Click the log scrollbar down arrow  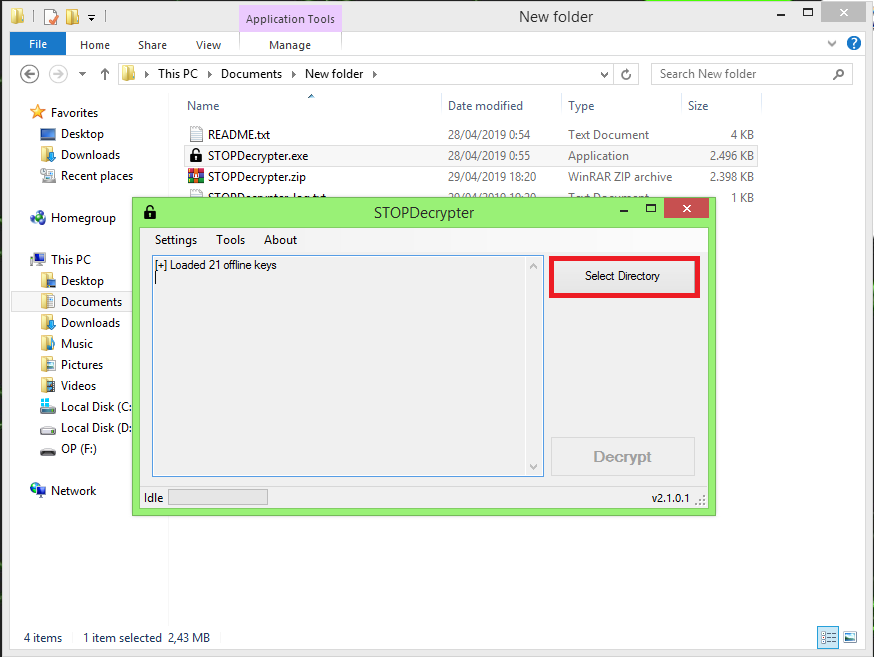[x=533, y=466]
